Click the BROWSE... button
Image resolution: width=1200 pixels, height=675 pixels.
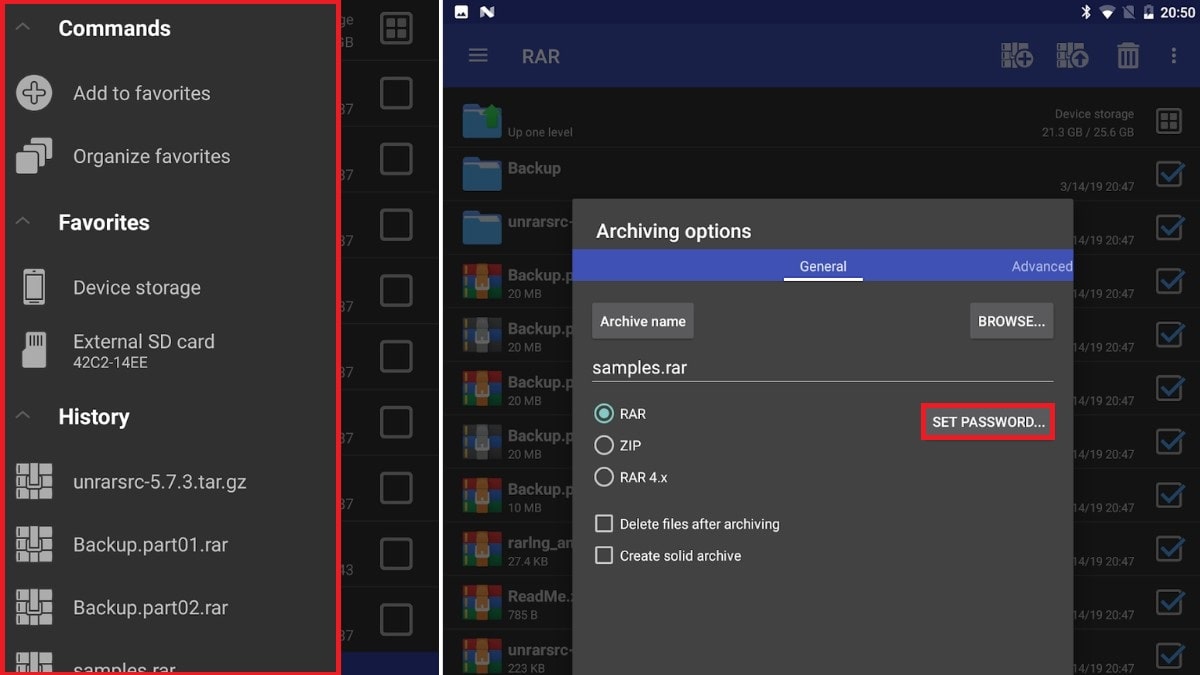(1011, 321)
